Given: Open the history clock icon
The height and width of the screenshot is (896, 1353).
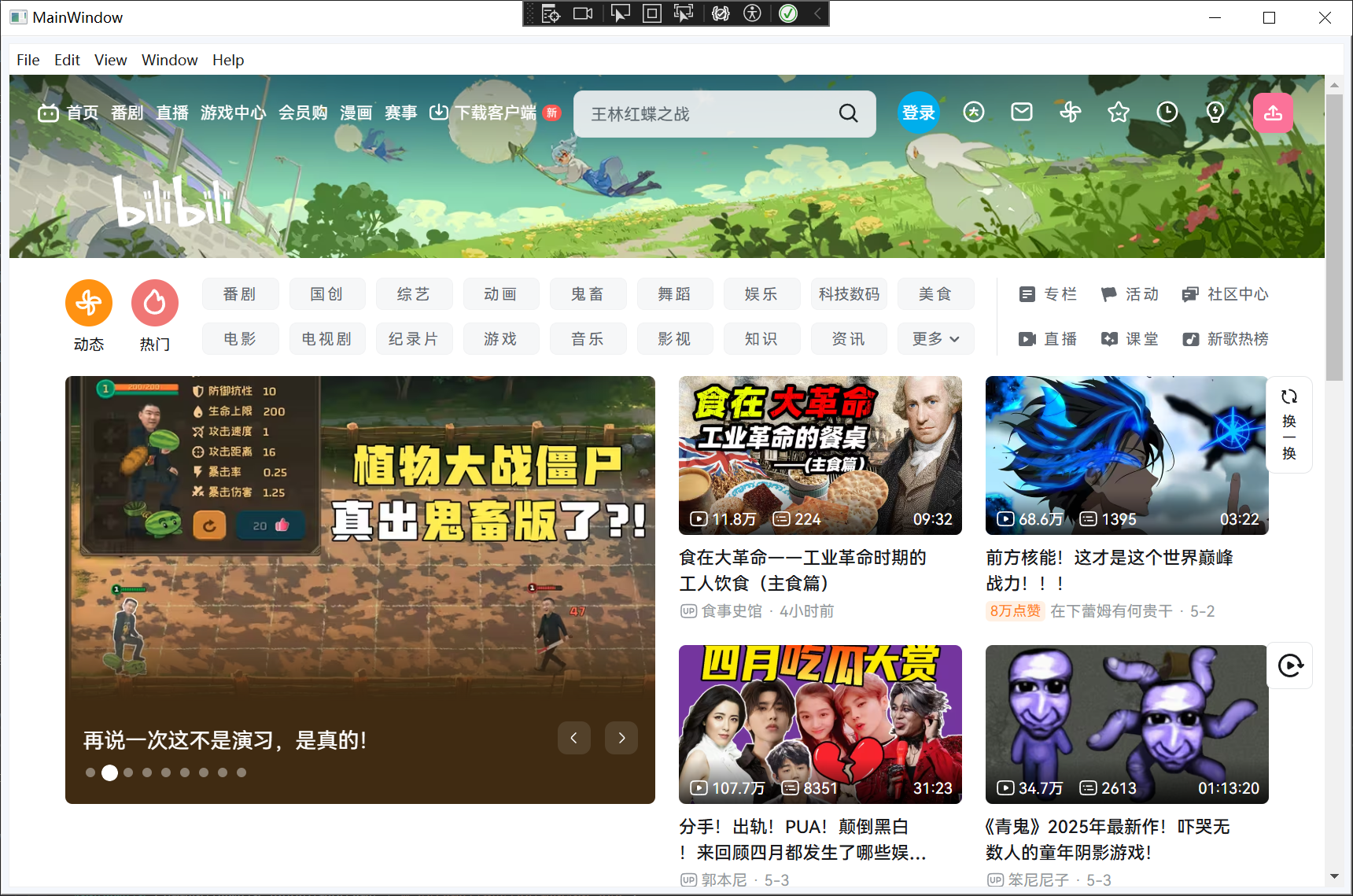Looking at the screenshot, I should pyautogui.click(x=1167, y=112).
